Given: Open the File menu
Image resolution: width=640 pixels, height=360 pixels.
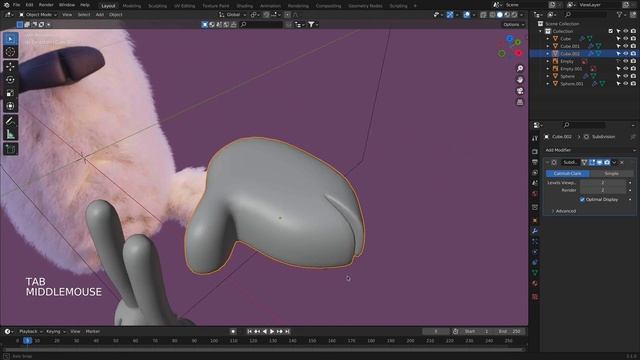Looking at the screenshot, I should click(16, 5).
